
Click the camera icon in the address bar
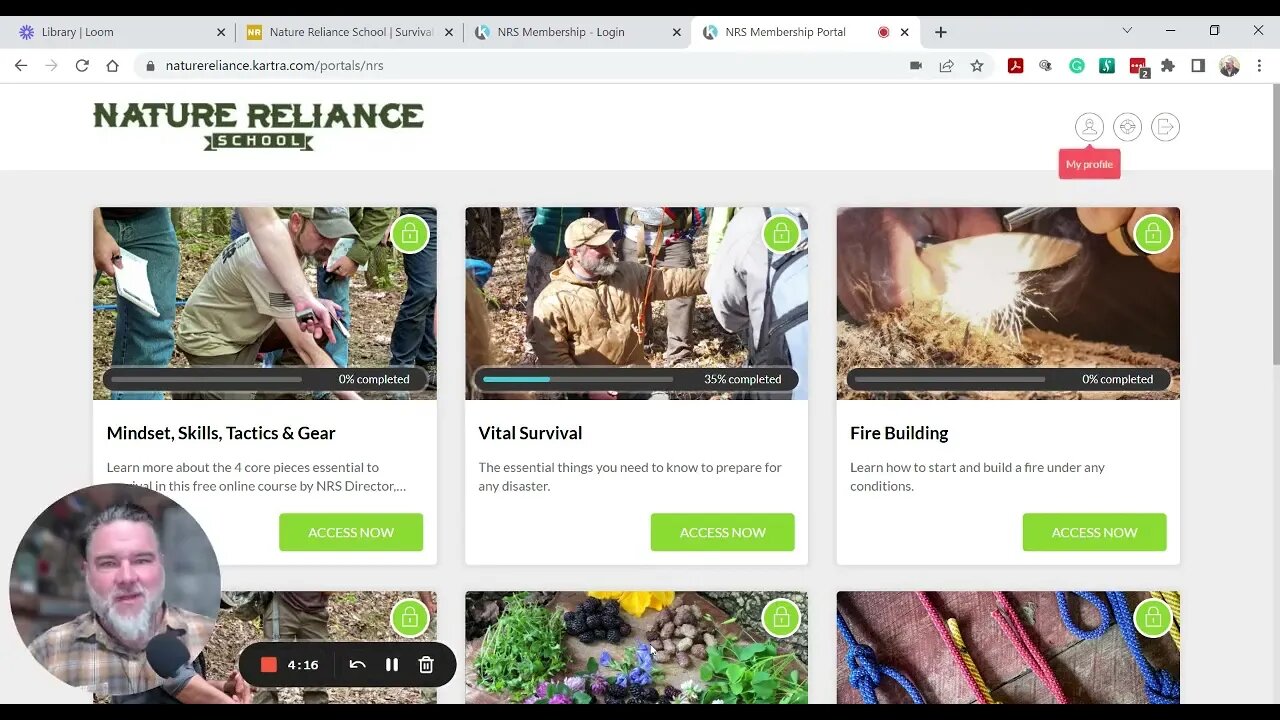pos(916,66)
